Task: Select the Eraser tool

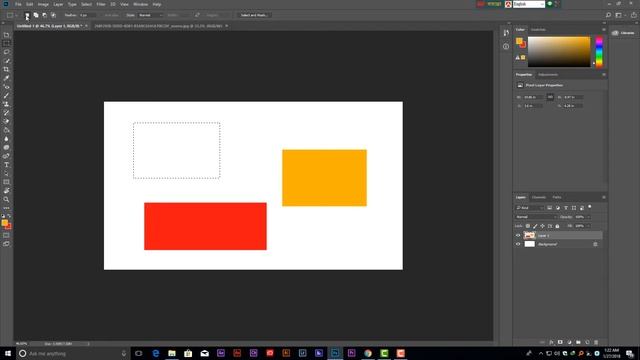Action: (x=6, y=121)
